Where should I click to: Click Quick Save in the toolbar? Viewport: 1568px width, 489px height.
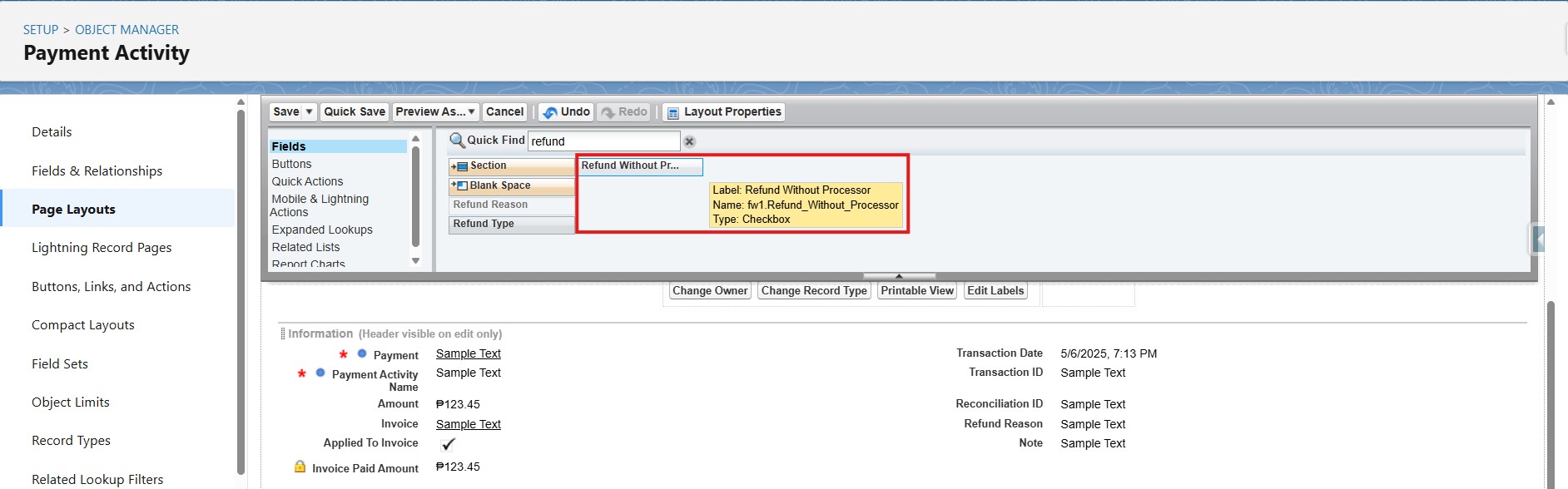tap(355, 111)
